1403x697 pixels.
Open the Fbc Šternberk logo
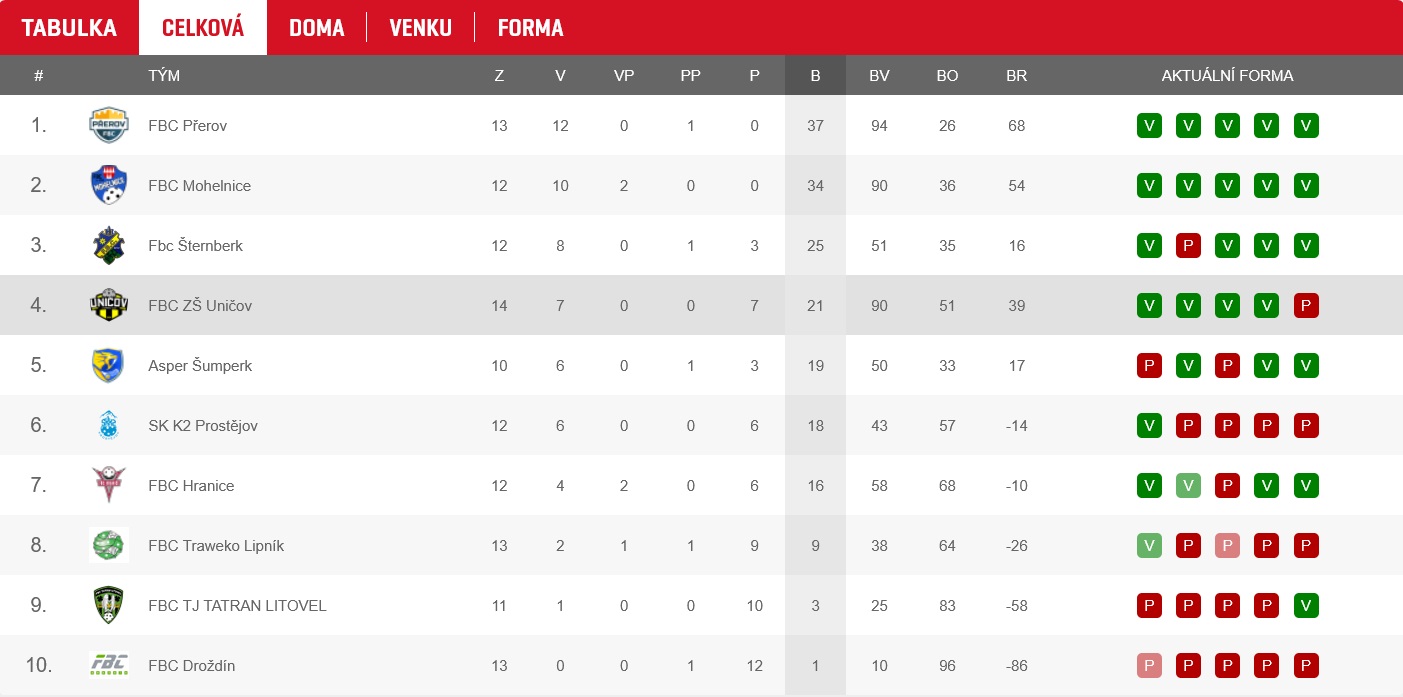pos(109,246)
